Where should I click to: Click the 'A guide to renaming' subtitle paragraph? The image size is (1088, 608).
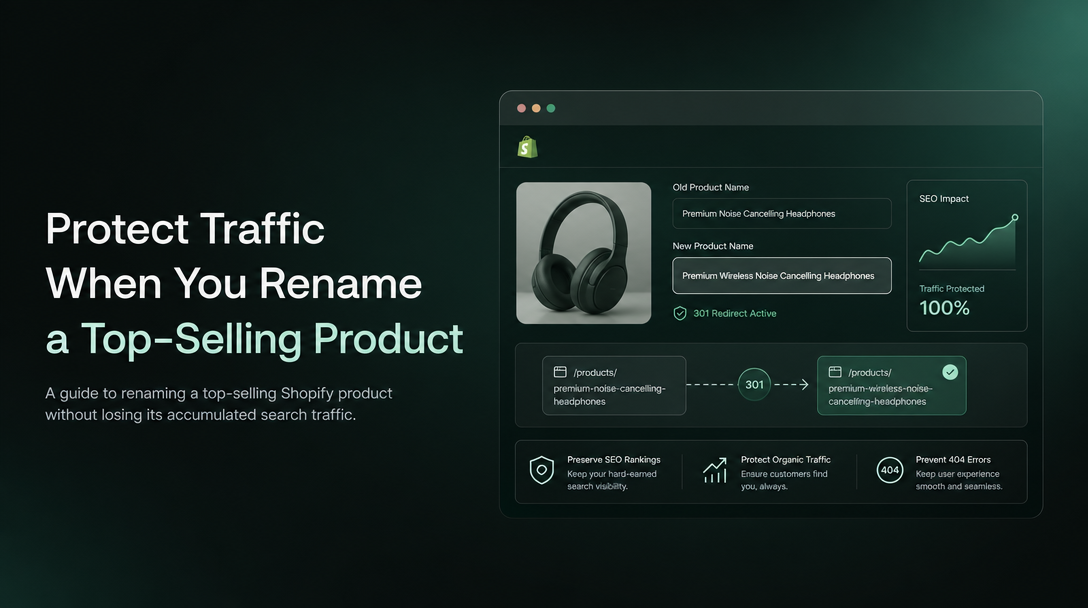point(219,404)
